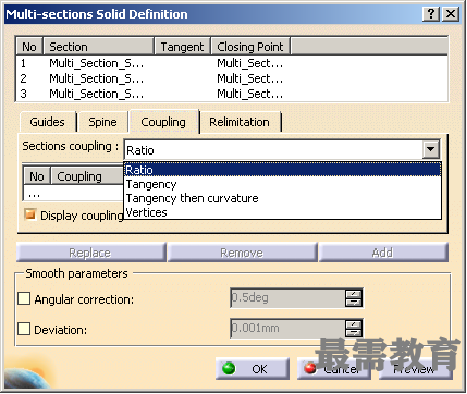This screenshot has width=467, height=394.
Task: Click the No column header in sections table
Action: pos(29,46)
